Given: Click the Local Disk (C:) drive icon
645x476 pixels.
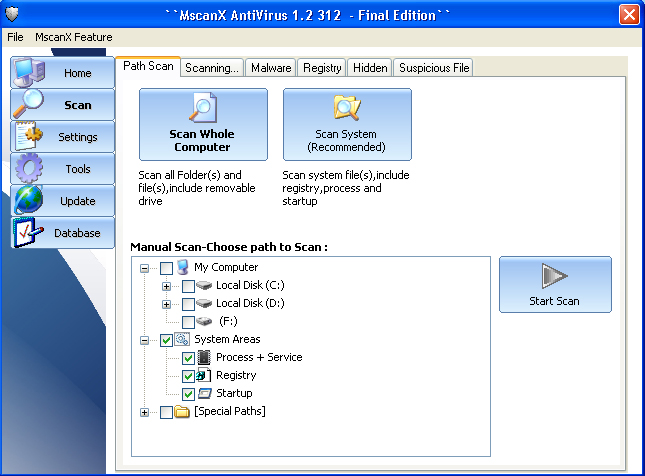Looking at the screenshot, I should point(204,285).
